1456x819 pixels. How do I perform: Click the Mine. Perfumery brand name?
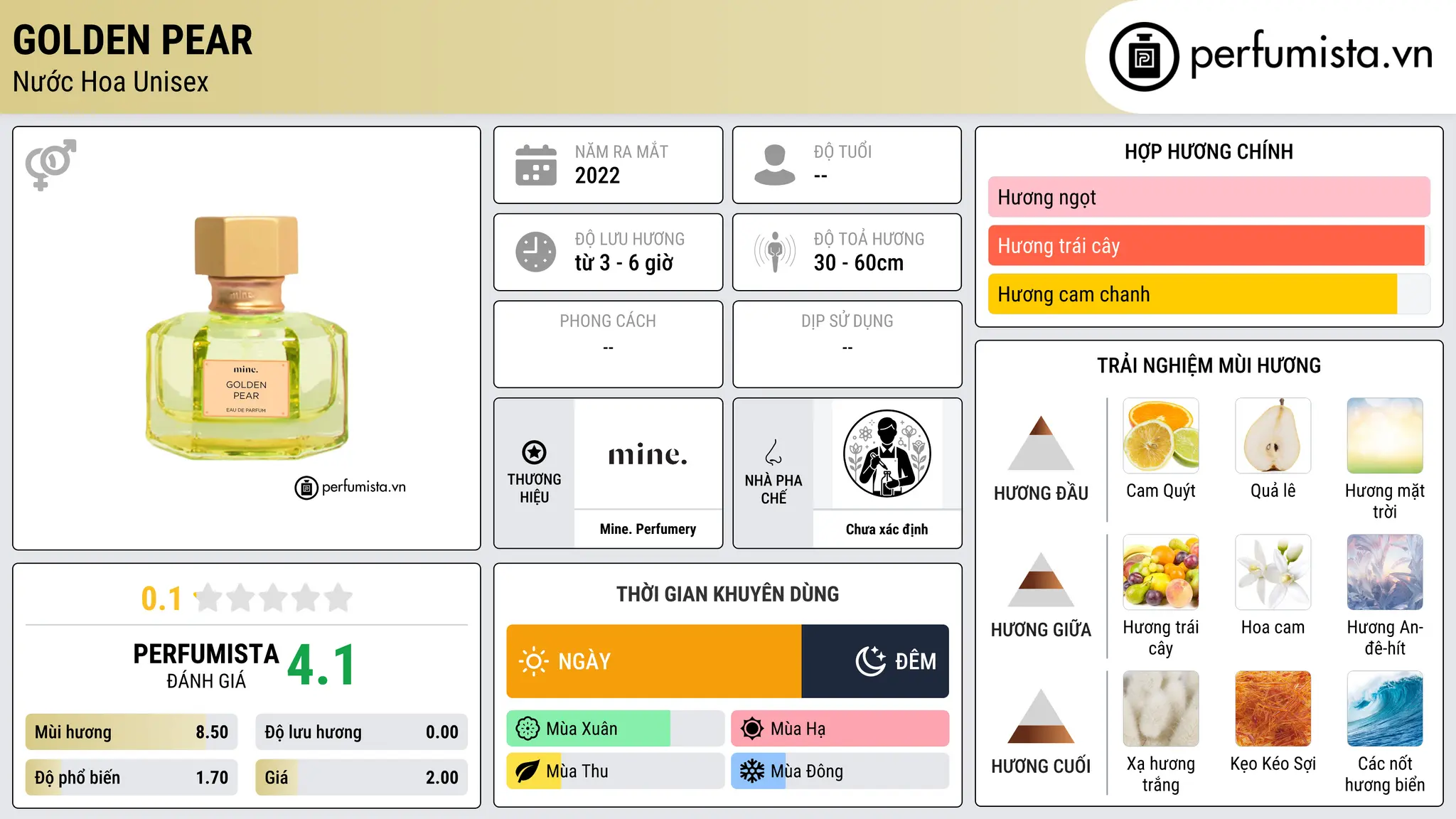[x=648, y=529]
